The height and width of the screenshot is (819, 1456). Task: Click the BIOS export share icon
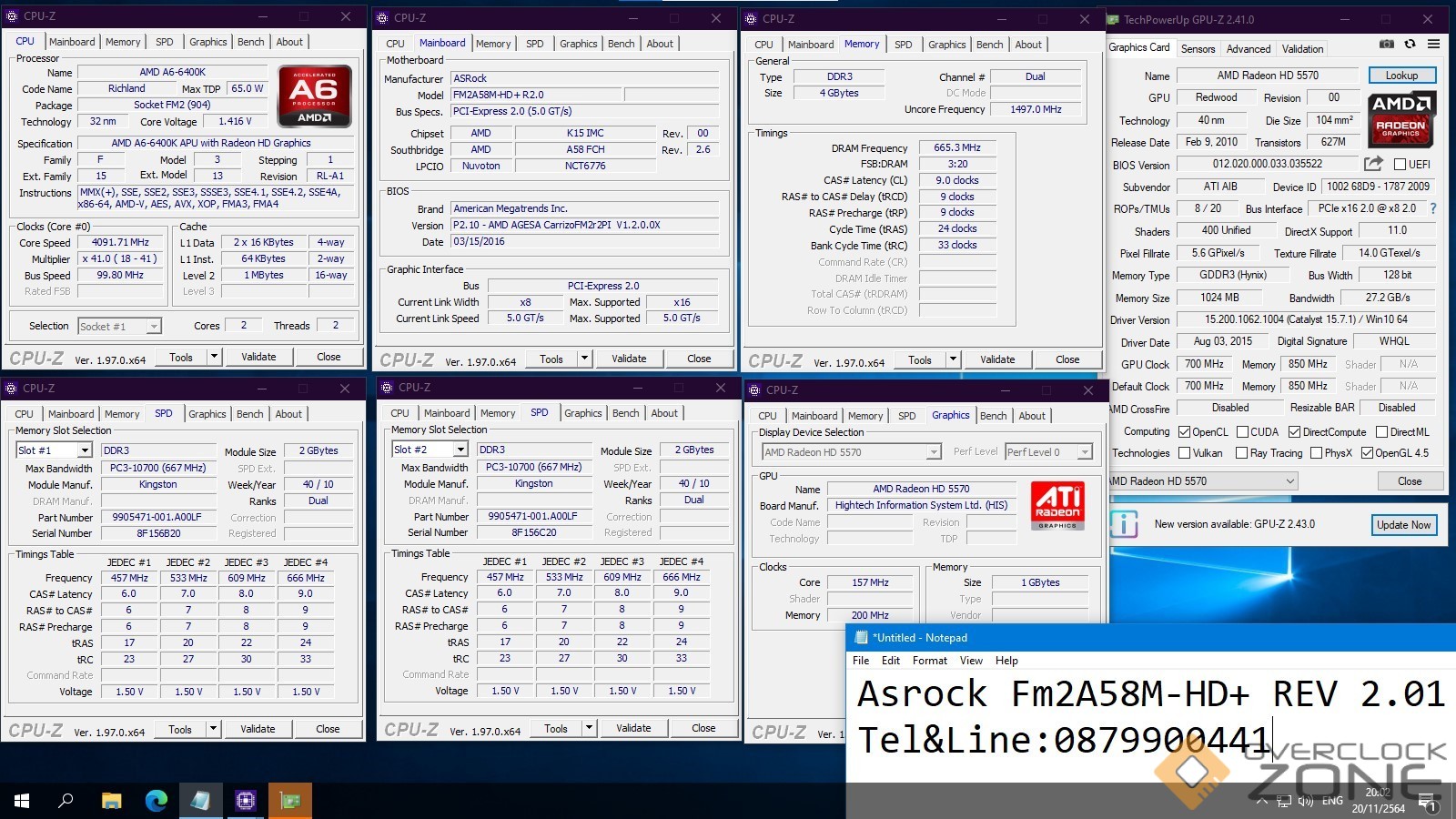1373,164
